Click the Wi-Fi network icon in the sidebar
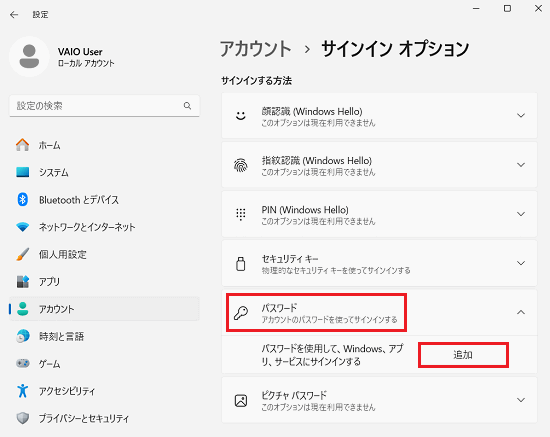Screen dimensions: 550x437 (x=22, y=227)
